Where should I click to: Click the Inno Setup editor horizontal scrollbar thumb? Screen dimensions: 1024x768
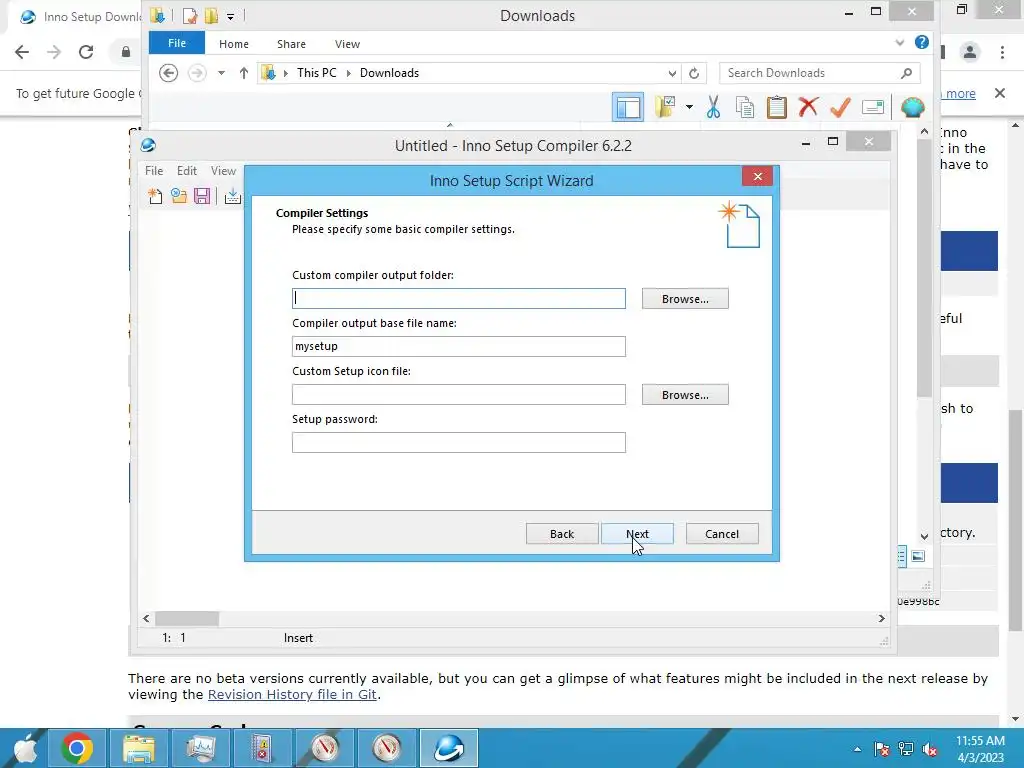tap(187, 618)
